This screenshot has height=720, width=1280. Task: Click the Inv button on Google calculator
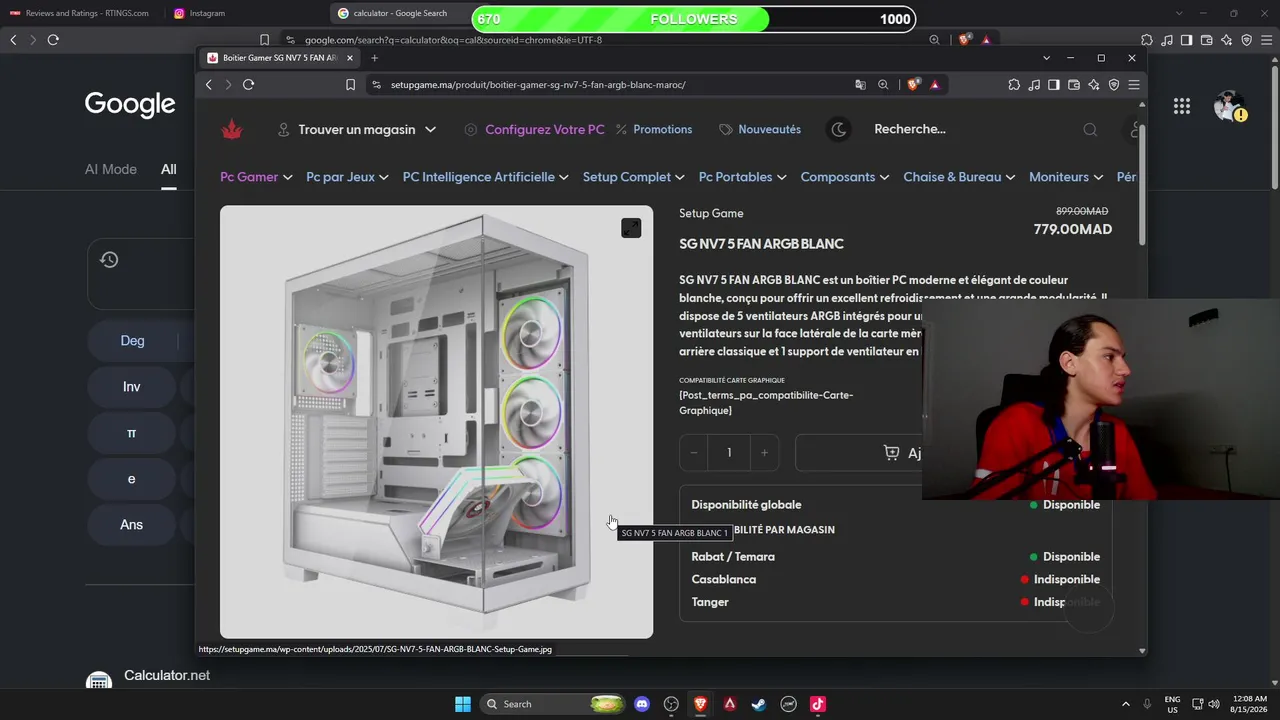coord(131,387)
